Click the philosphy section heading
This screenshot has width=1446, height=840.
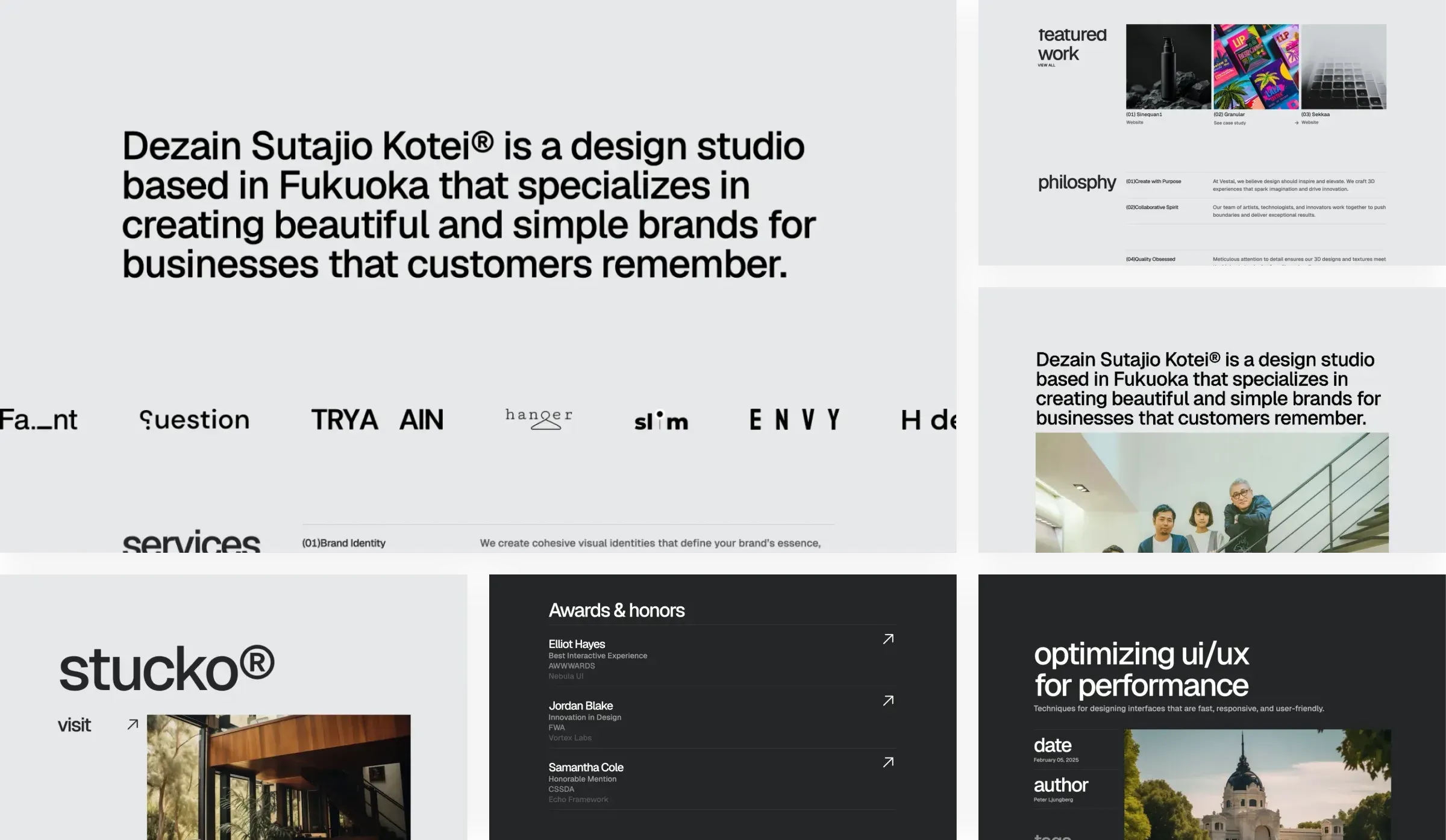1077,182
